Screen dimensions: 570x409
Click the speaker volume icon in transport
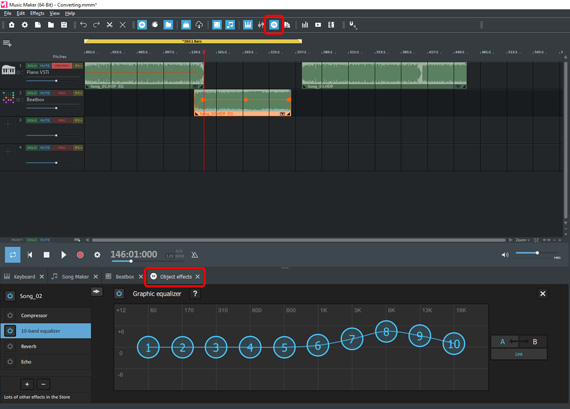(505, 255)
